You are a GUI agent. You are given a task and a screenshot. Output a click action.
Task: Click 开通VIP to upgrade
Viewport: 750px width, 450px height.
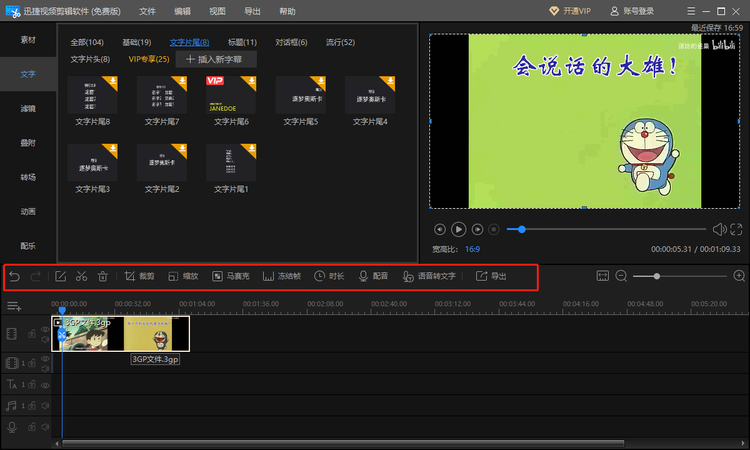pos(570,11)
